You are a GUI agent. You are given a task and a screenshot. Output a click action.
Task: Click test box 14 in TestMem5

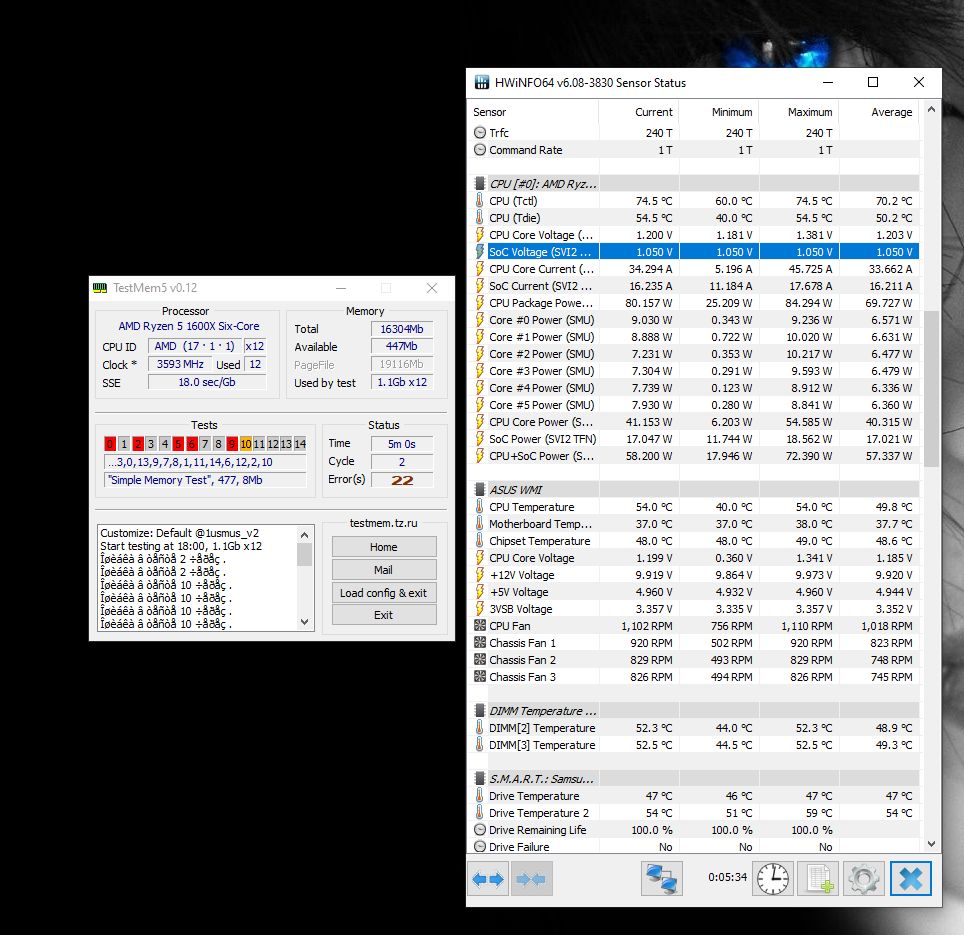click(x=300, y=443)
